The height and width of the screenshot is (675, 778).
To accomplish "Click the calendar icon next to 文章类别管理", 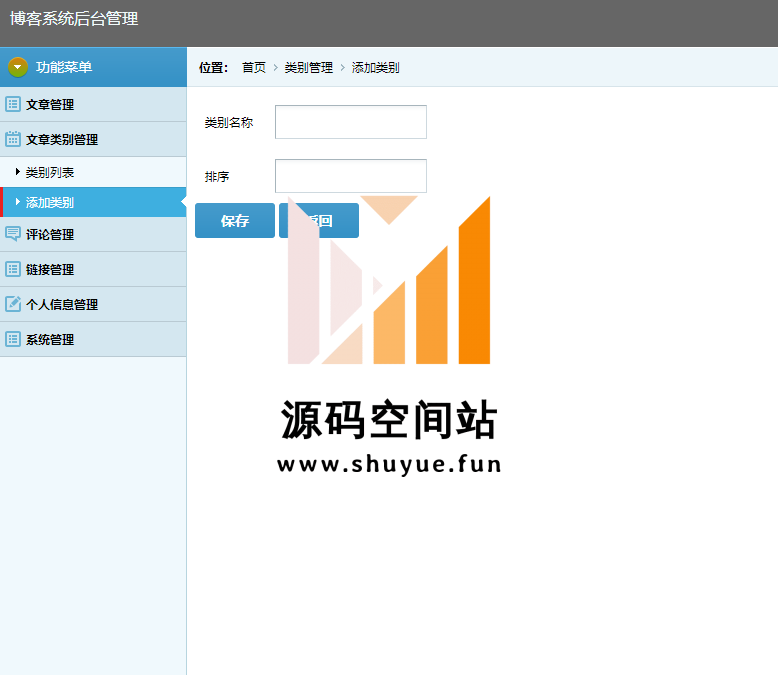I will point(13,139).
